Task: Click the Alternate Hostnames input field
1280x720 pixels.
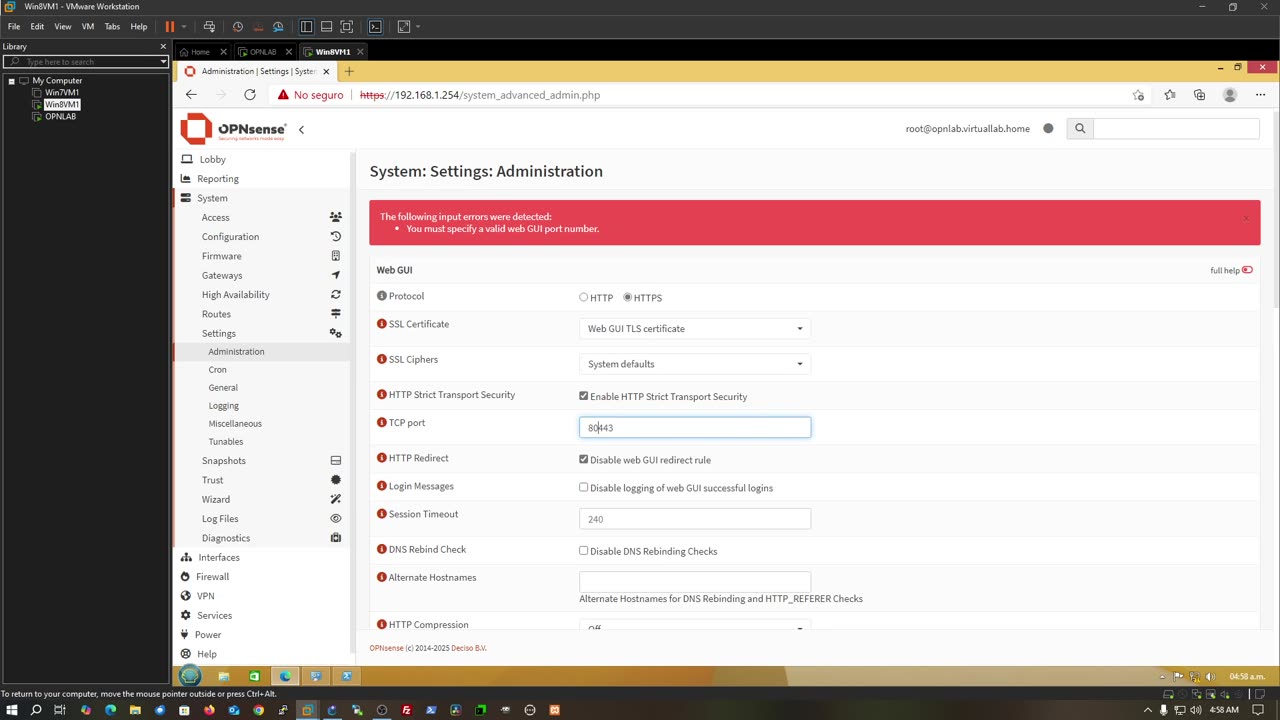Action: point(695,581)
